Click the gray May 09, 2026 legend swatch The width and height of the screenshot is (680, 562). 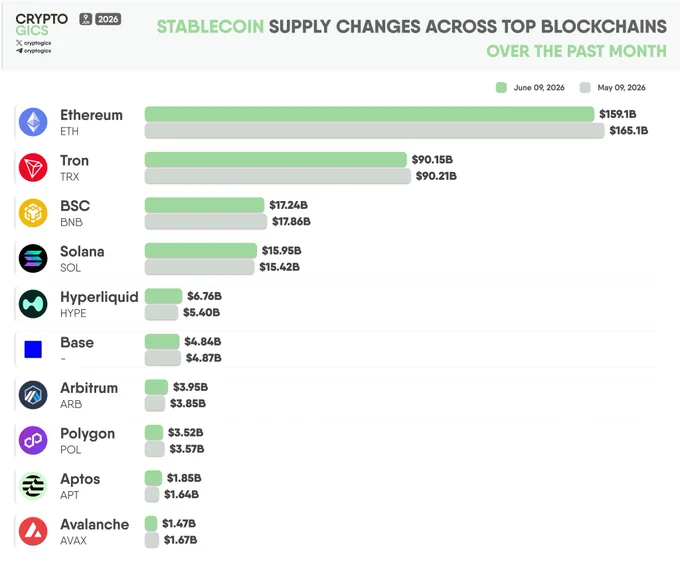tap(585, 88)
